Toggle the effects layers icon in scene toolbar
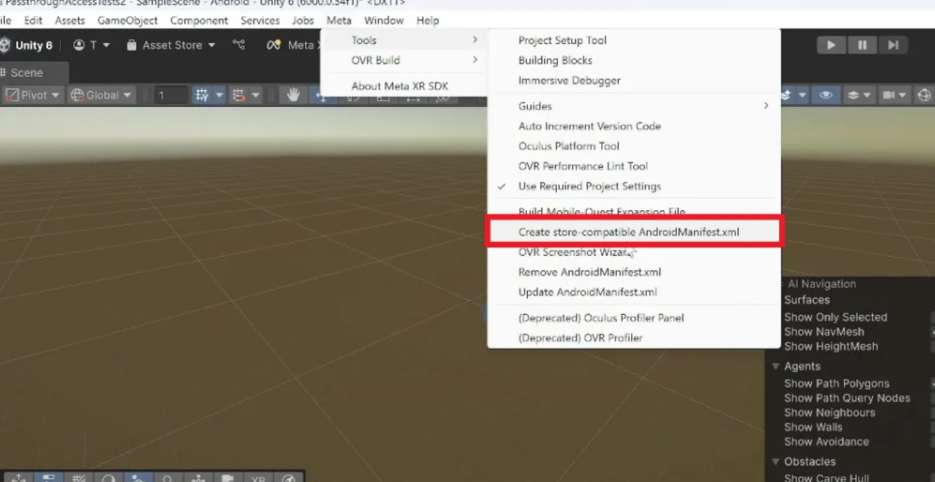This screenshot has height=482, width=935. pyautogui.click(x=788, y=95)
